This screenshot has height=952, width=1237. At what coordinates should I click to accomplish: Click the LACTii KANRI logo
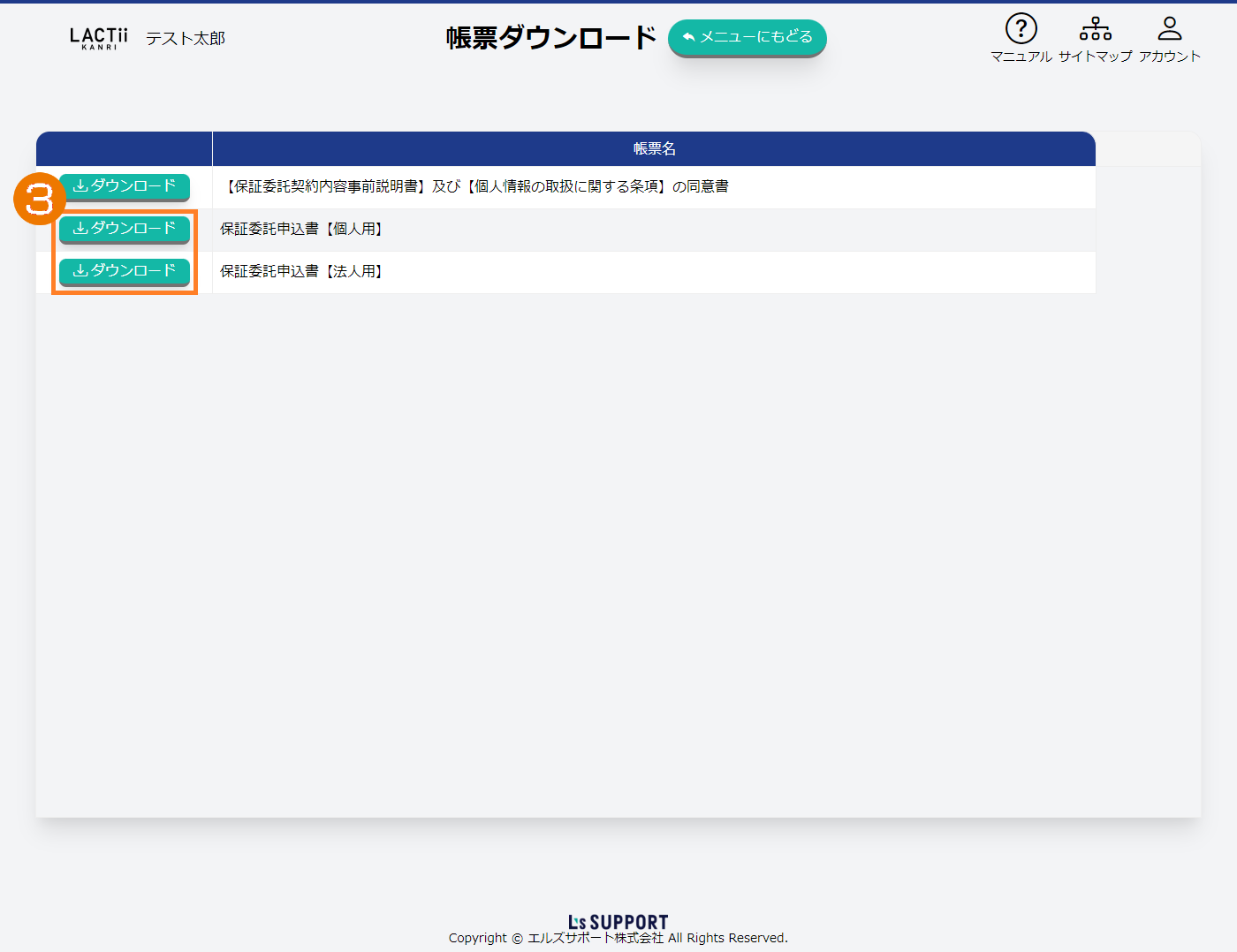[98, 38]
